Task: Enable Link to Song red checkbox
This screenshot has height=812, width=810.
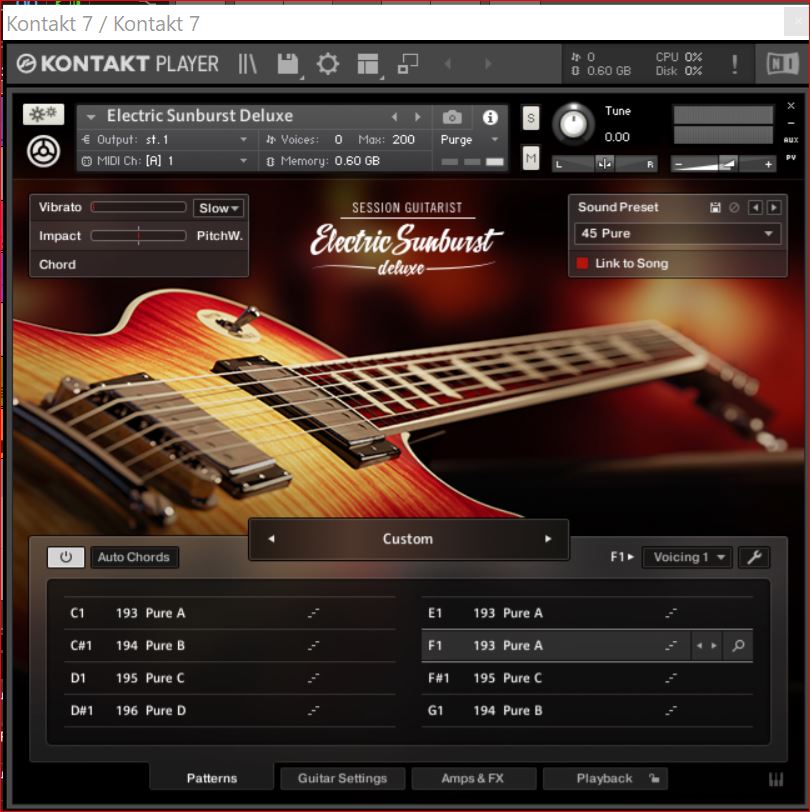Action: pyautogui.click(x=582, y=263)
